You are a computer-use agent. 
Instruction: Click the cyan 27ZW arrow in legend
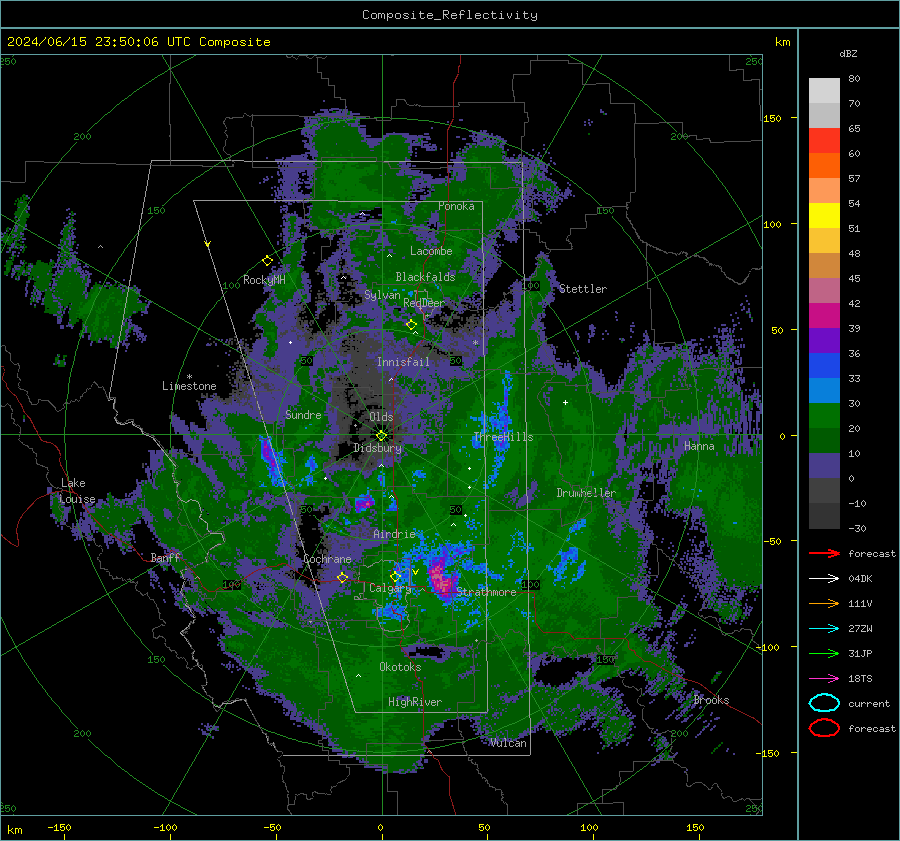pos(824,629)
